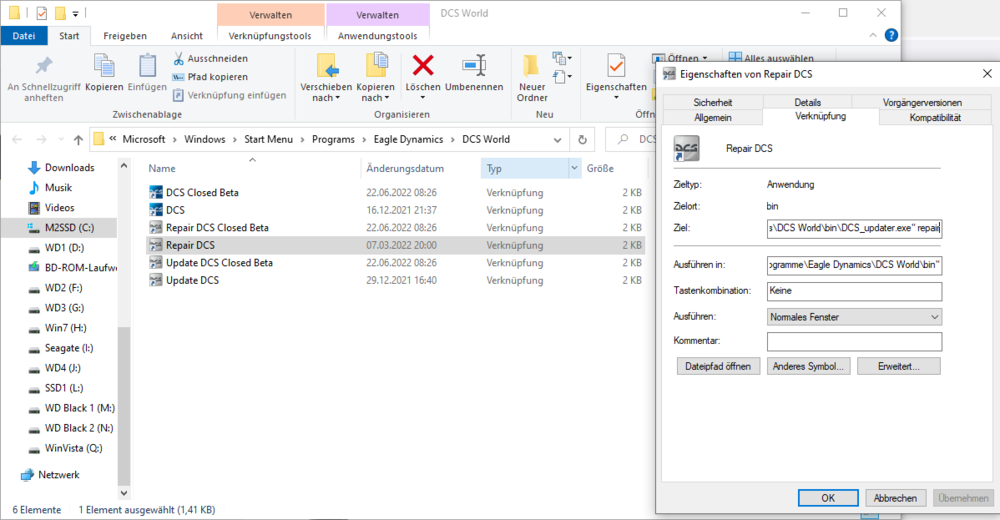Screen dimensions: 1000x520
Task: Click the Explorer help question mark icon
Action: (x=892, y=36)
